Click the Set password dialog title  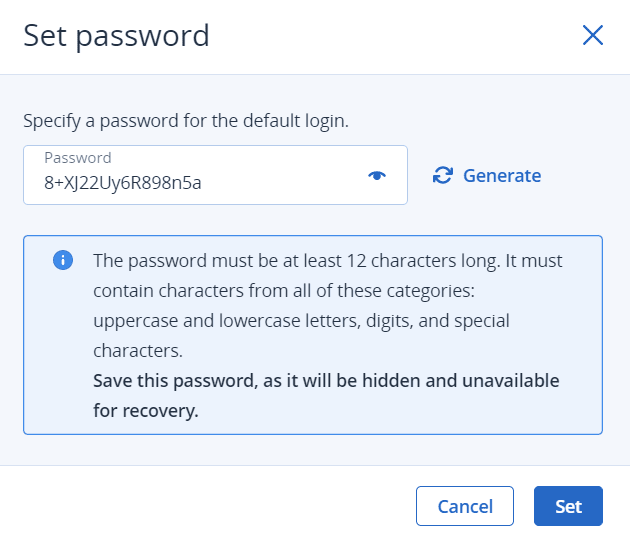click(x=116, y=36)
